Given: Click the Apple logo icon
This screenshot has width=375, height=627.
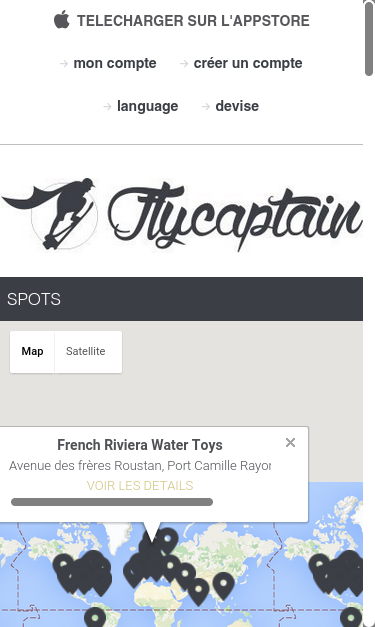Looking at the screenshot, I should coord(62,20).
